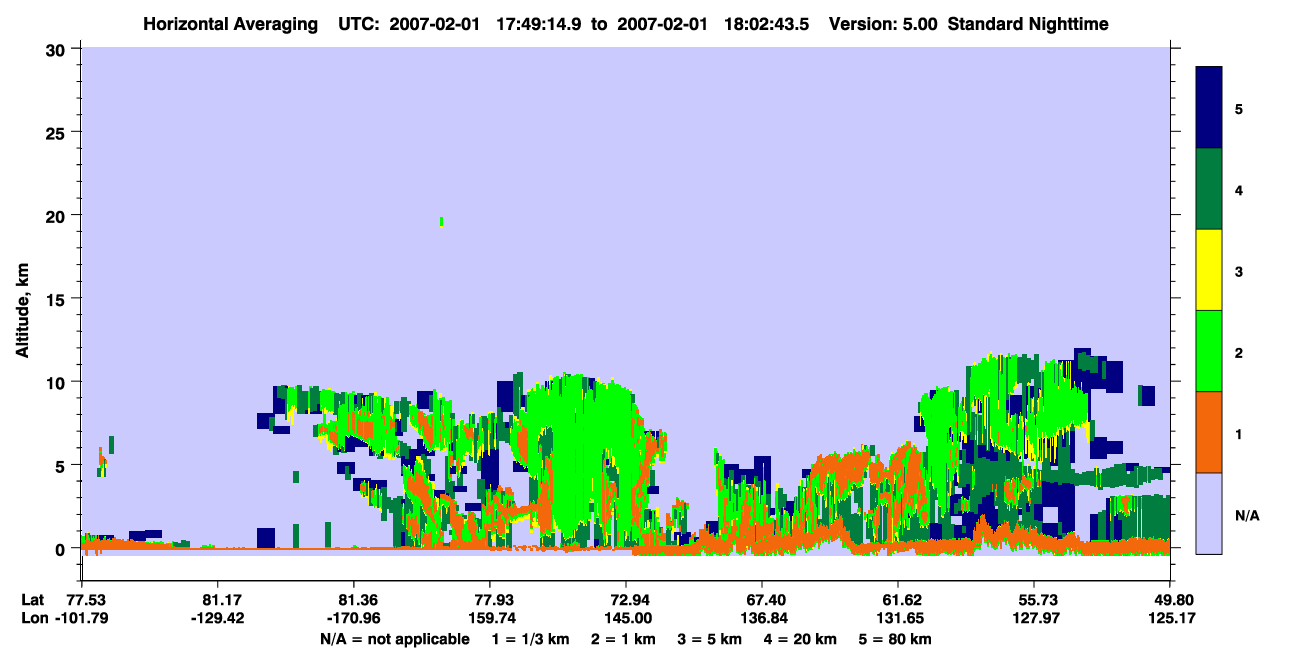Click the '4 = 20 km' legend entry
Screen dimensions: 1300x667
pos(799,639)
